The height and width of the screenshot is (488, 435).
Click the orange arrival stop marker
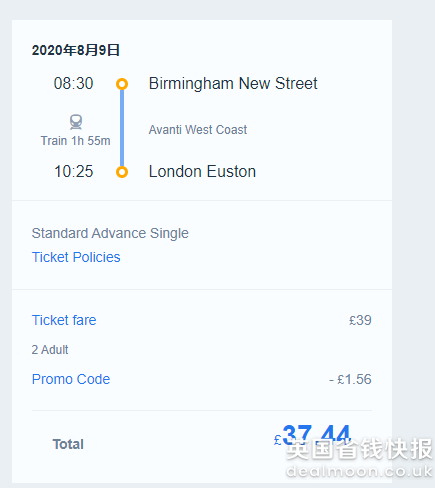click(122, 172)
